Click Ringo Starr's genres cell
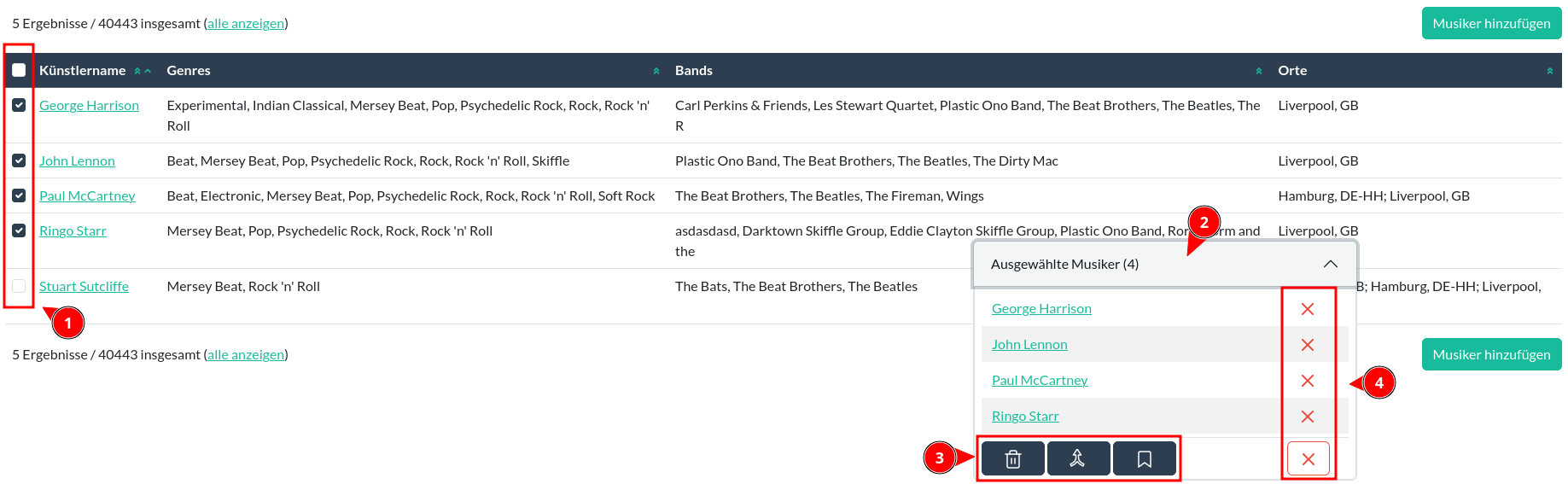Image resolution: width=1568 pixels, height=484 pixels. pyautogui.click(x=329, y=231)
